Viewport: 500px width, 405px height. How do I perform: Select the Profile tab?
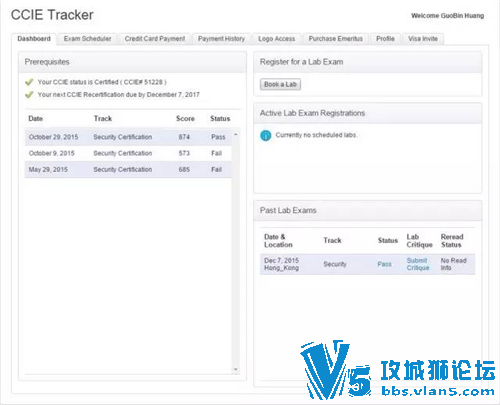click(x=385, y=39)
